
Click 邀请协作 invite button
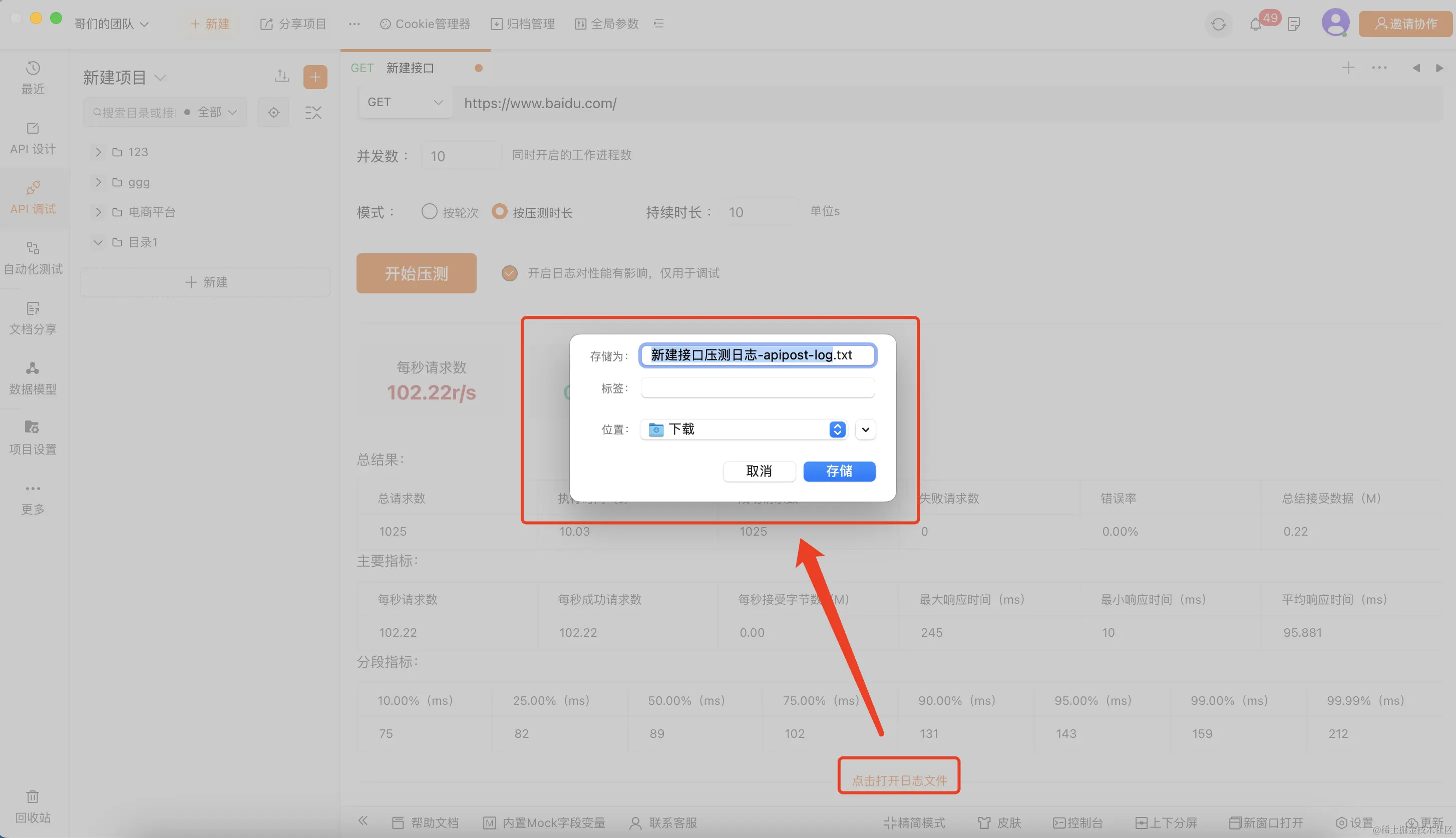[x=1405, y=24]
